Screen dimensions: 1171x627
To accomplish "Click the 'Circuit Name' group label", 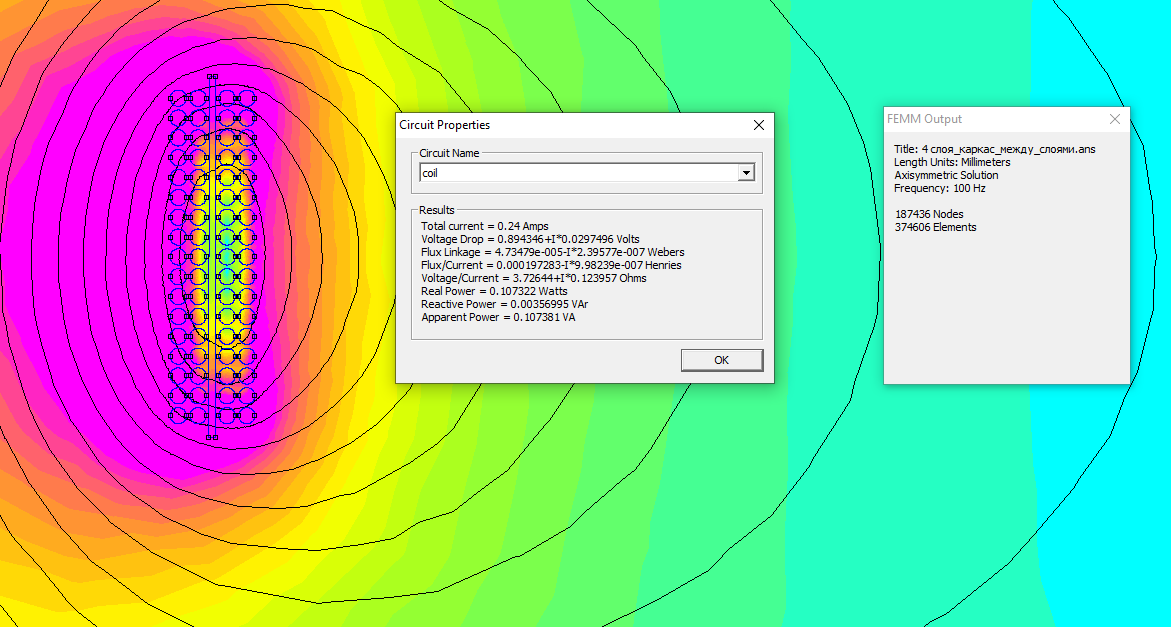I will click(x=450, y=153).
